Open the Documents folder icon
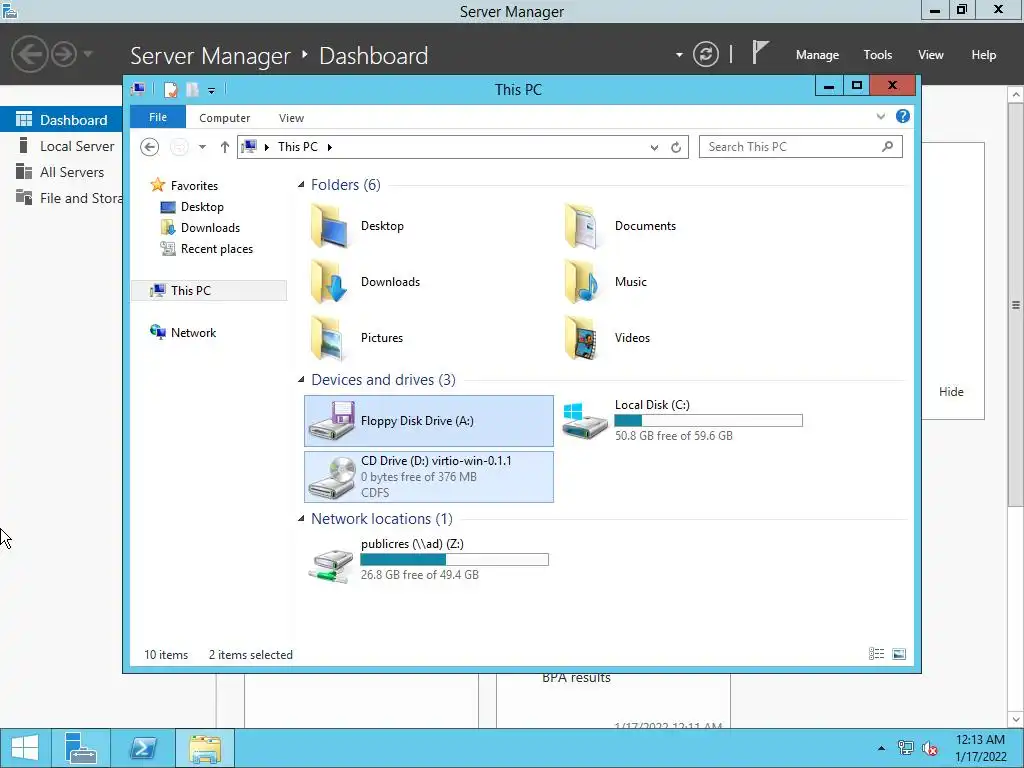The width and height of the screenshot is (1024, 768). pyautogui.click(x=581, y=226)
